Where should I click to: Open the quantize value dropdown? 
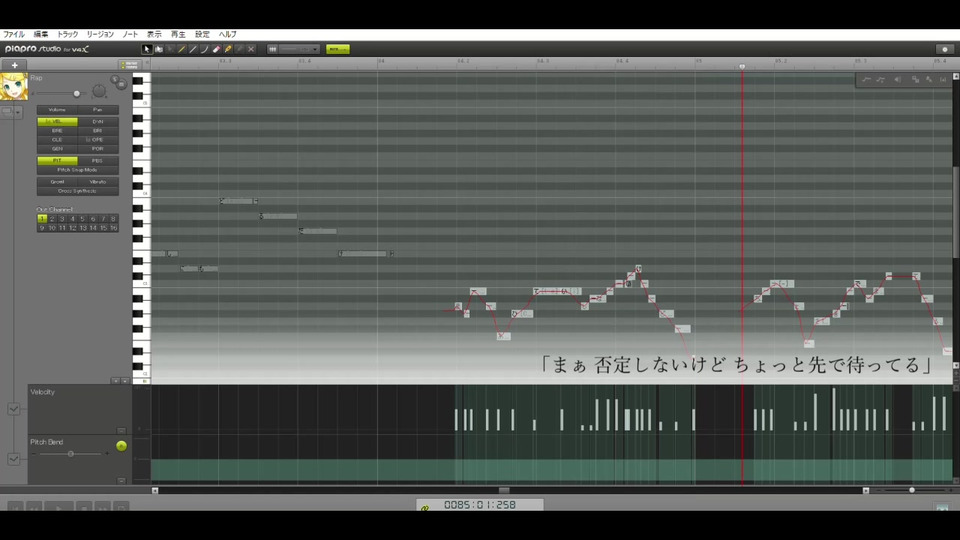300,49
